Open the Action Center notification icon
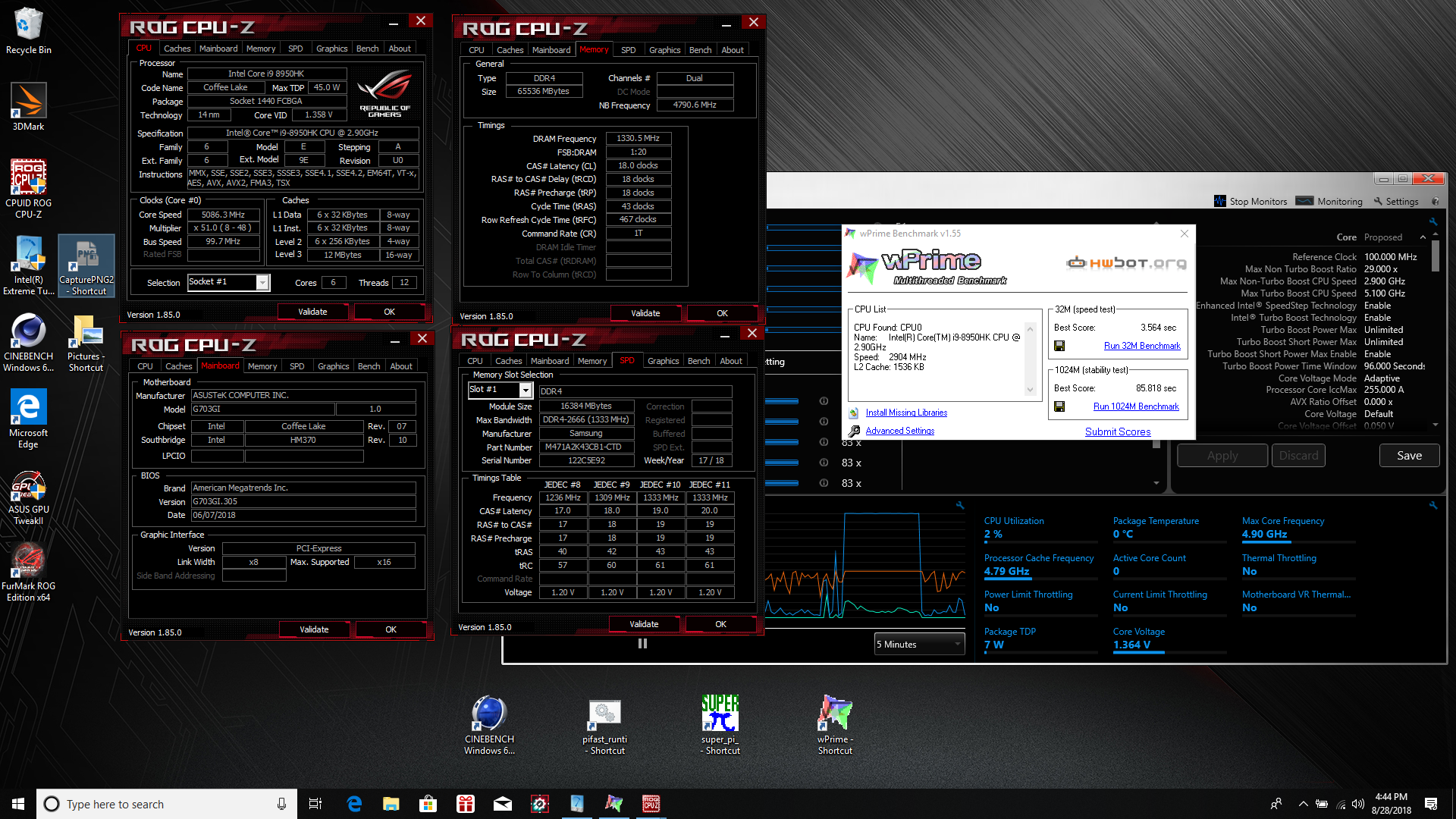Screen dimensions: 1456x819 coord(1430,804)
